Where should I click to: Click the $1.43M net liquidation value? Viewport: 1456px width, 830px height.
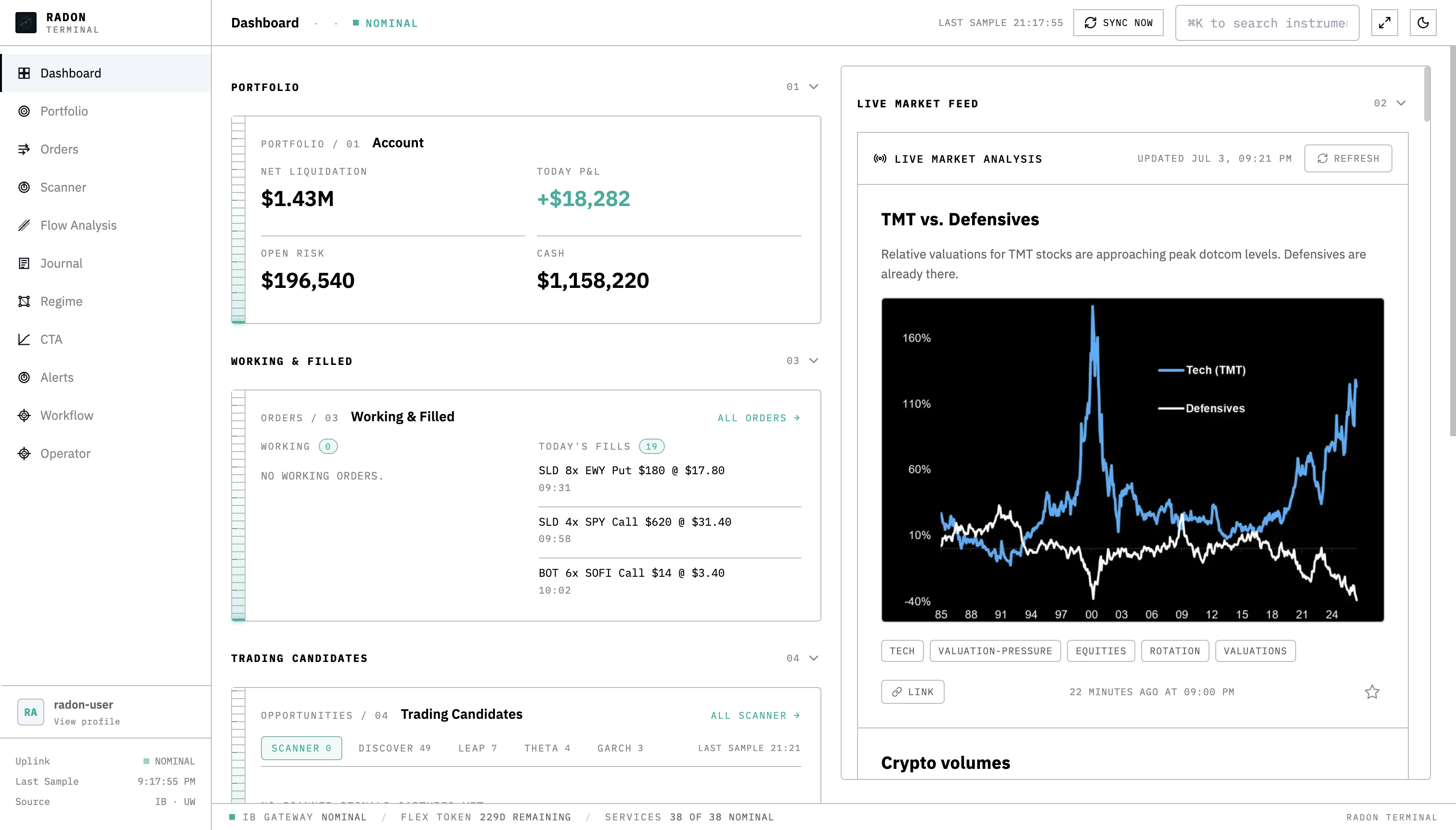pos(297,198)
